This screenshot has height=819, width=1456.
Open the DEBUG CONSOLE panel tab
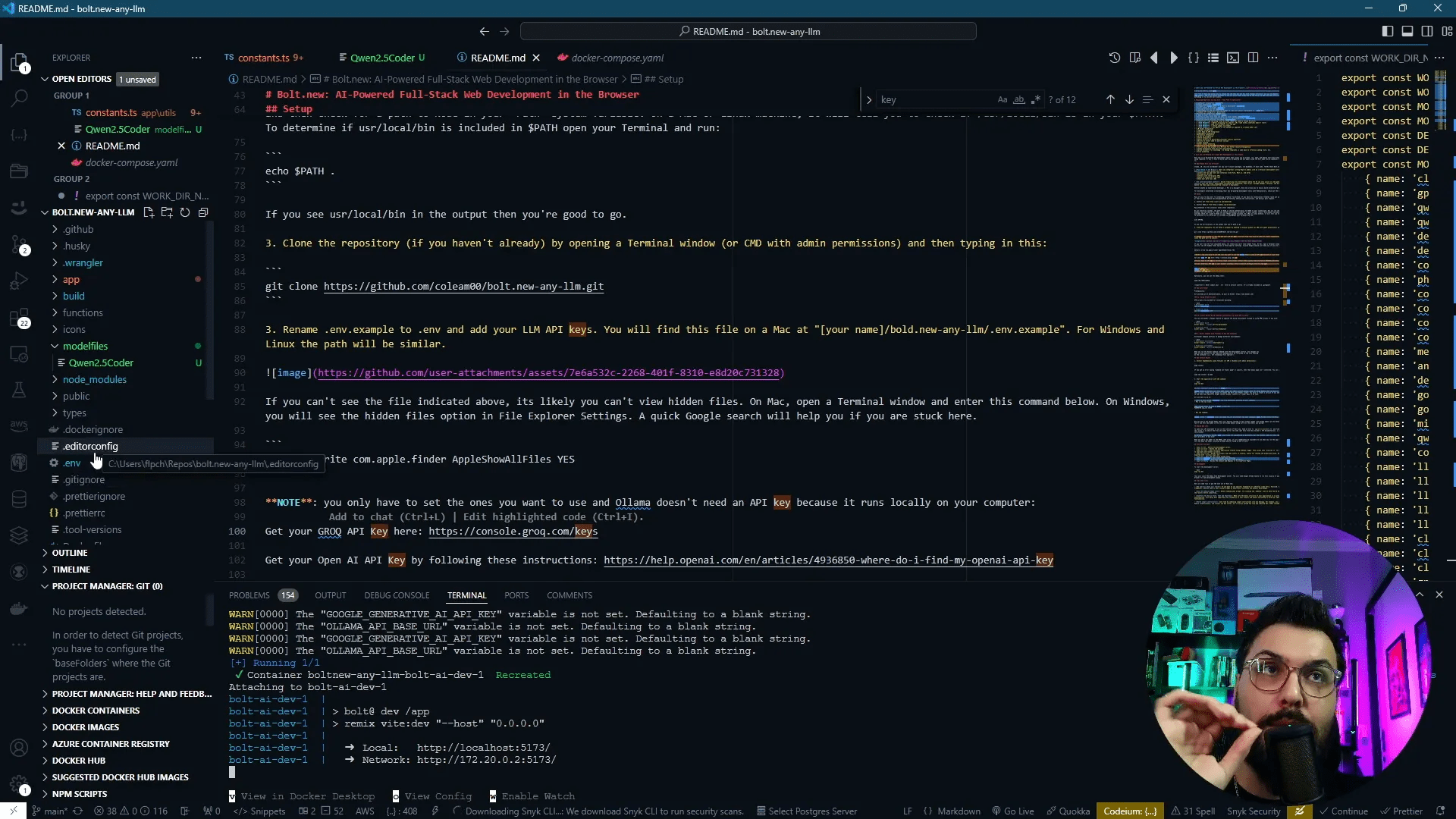tap(397, 595)
